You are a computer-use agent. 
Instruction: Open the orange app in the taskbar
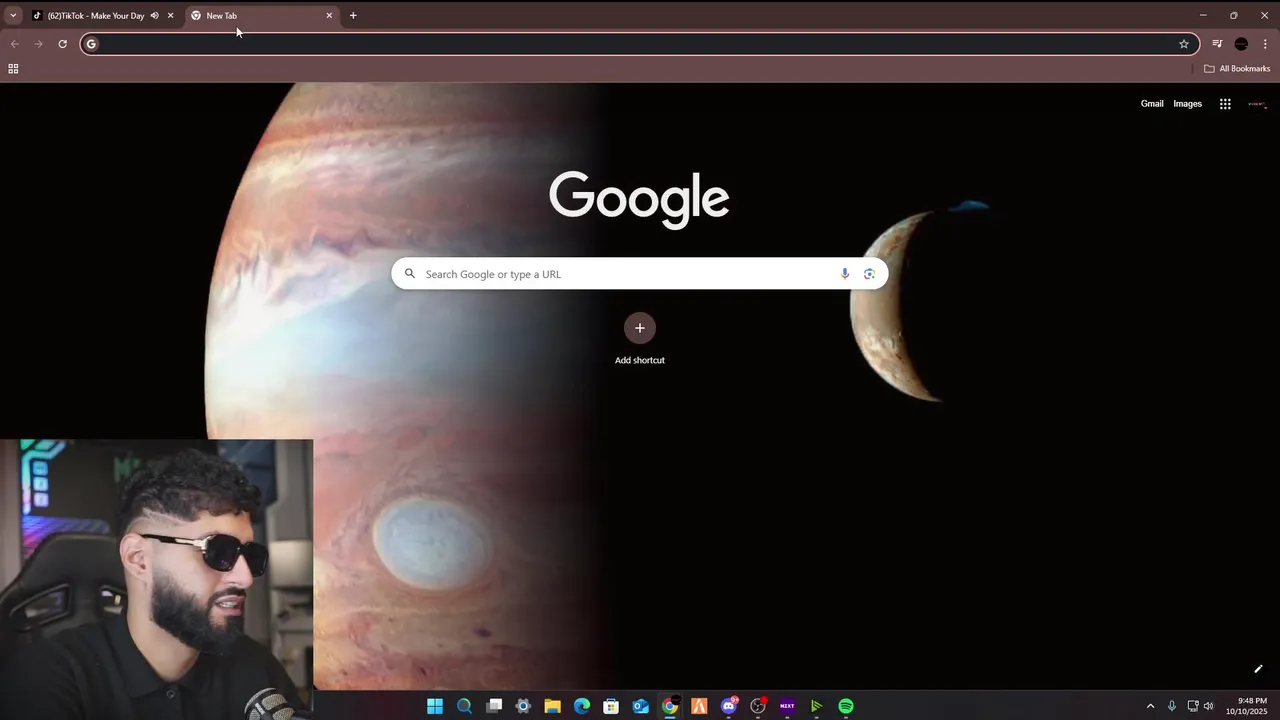pyautogui.click(x=699, y=706)
